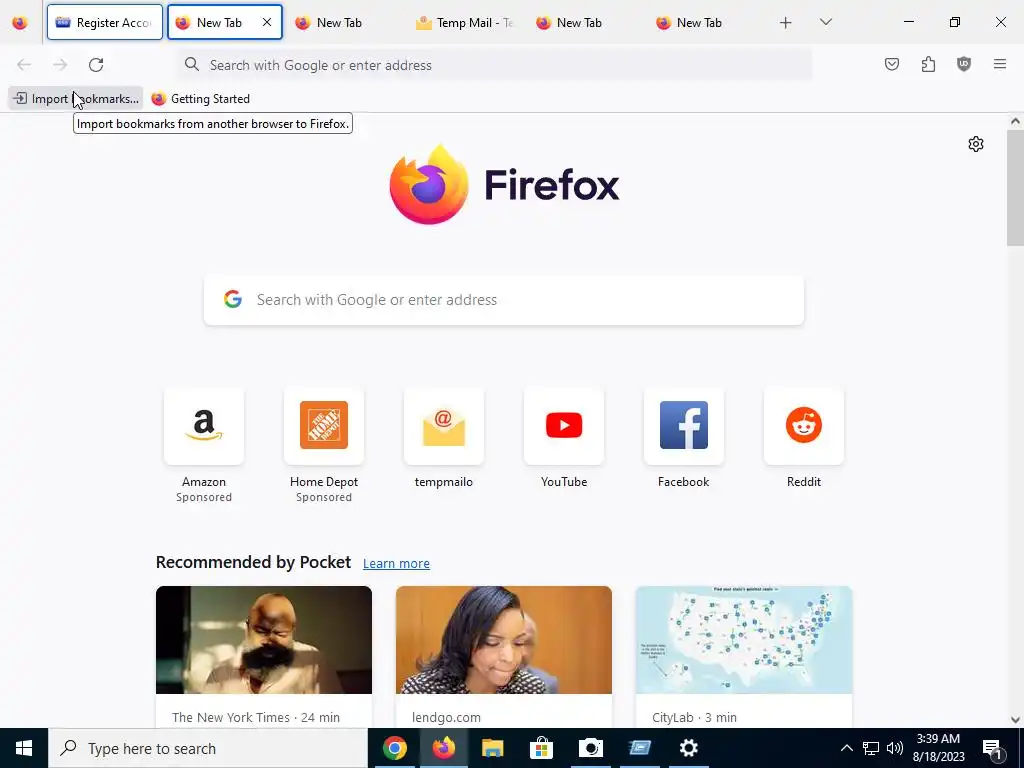Open Firefox View pinned icon
Screen dimensions: 1024x768
[x=20, y=22]
